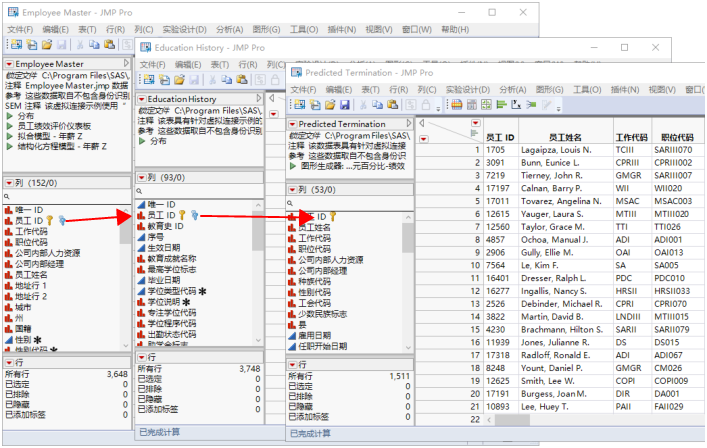The width and height of the screenshot is (707, 448).
Task: Click column search field in Employee Master panel
Action: click(67, 196)
